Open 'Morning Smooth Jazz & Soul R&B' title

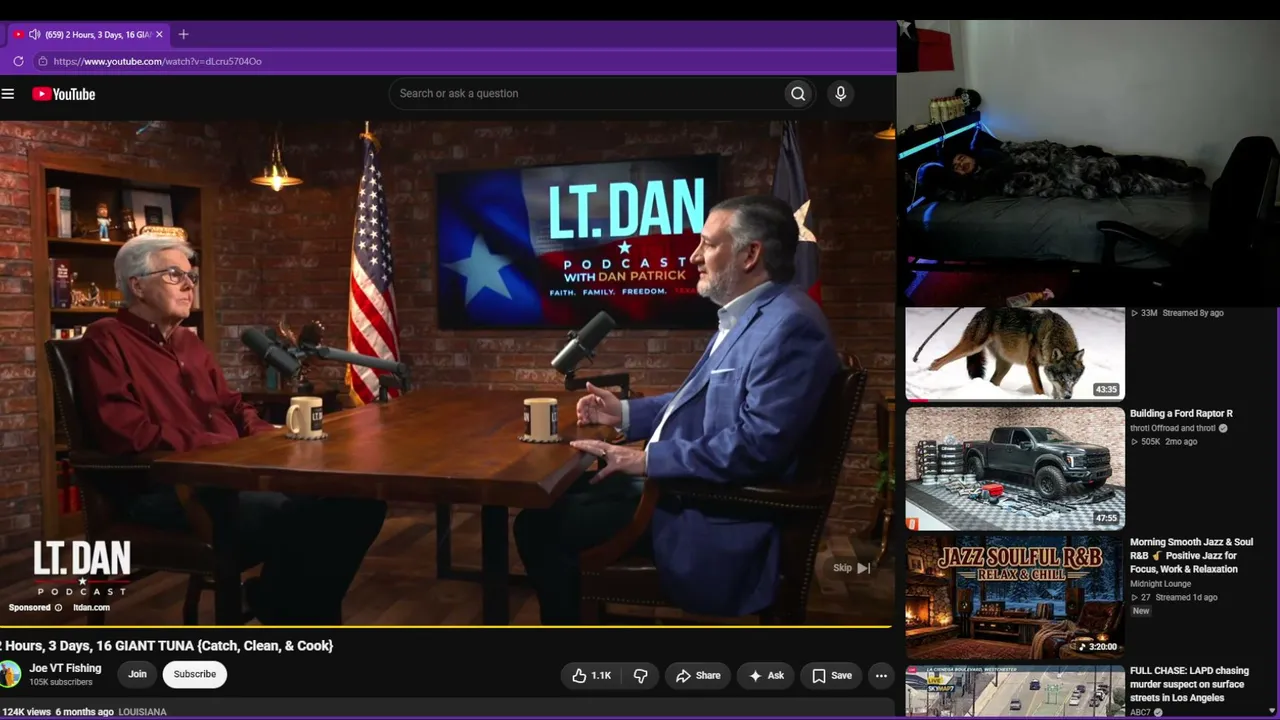1191,556
